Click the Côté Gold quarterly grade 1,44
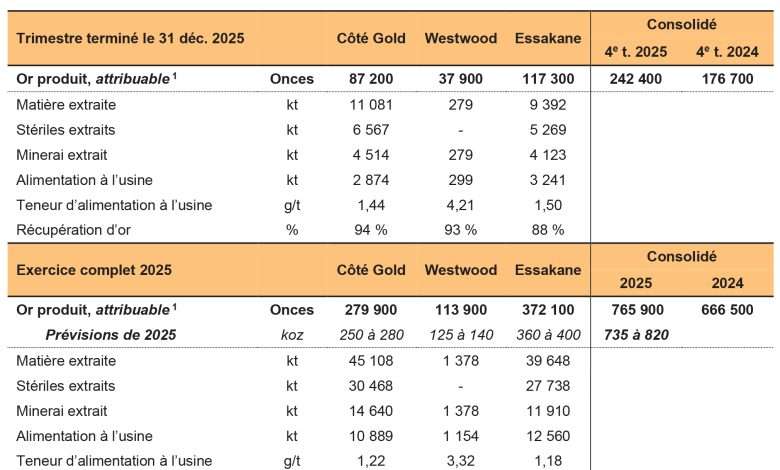Viewport: 780px width, 470px height. [369, 205]
